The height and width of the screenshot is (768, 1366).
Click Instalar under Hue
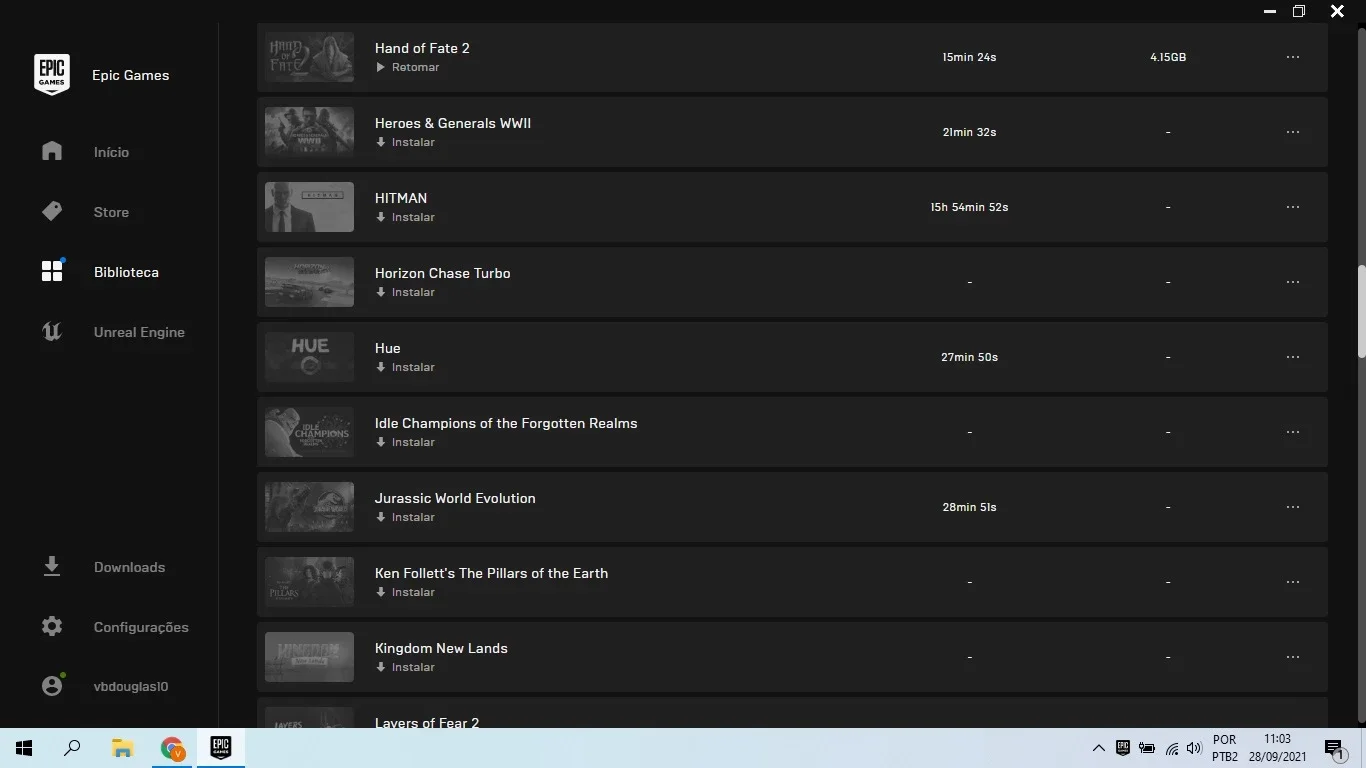point(405,367)
